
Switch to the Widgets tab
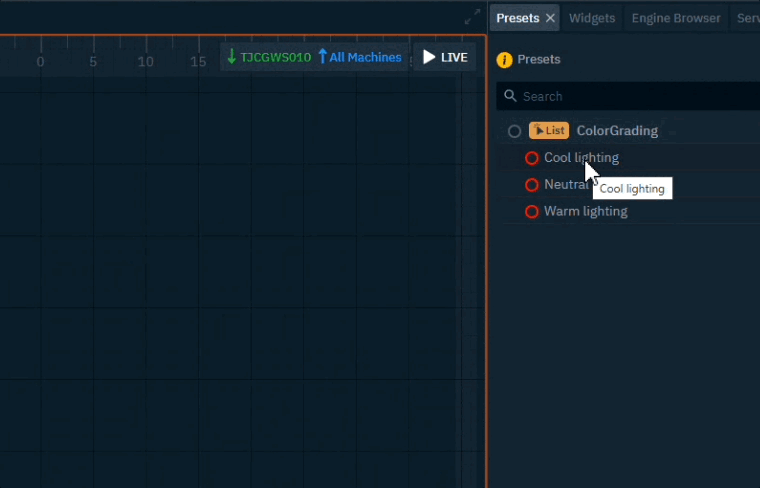click(592, 18)
